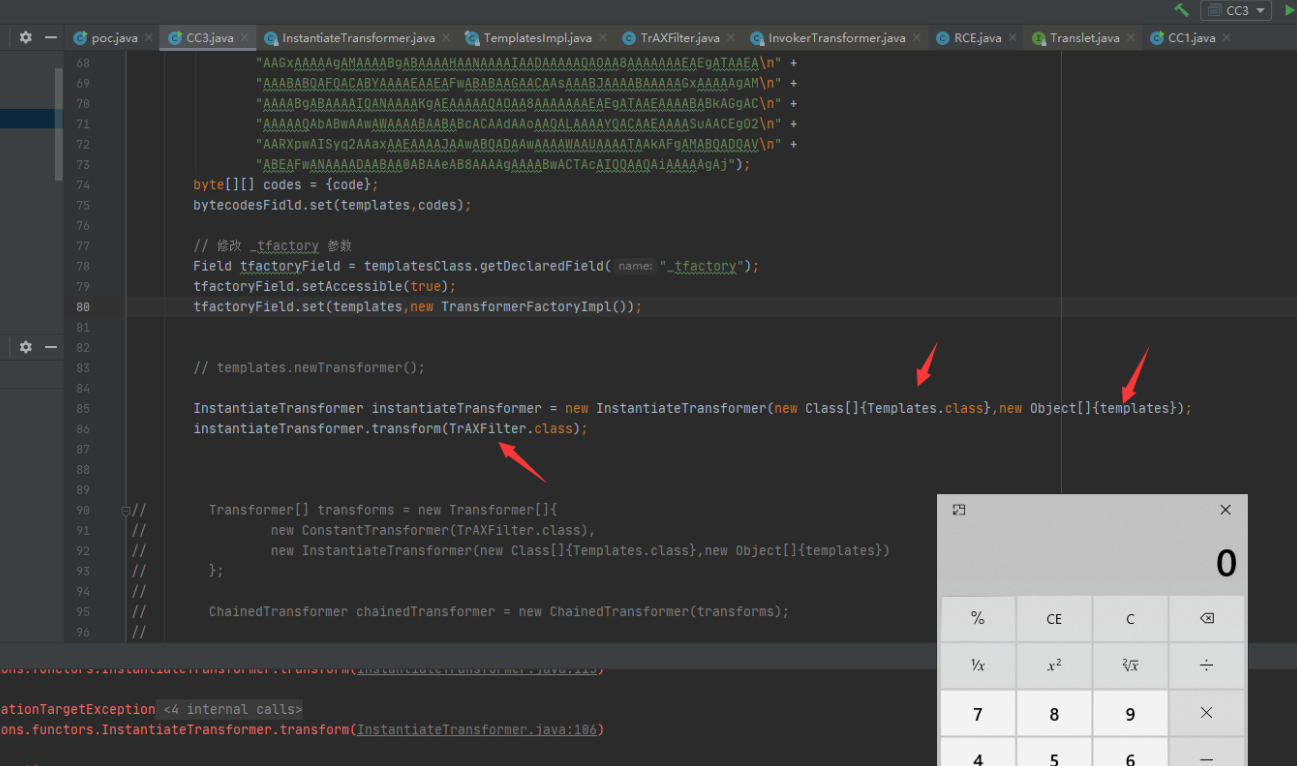Click the Calculator display showing 0
The height and width of the screenshot is (766, 1297).
pyautogui.click(x=1226, y=564)
